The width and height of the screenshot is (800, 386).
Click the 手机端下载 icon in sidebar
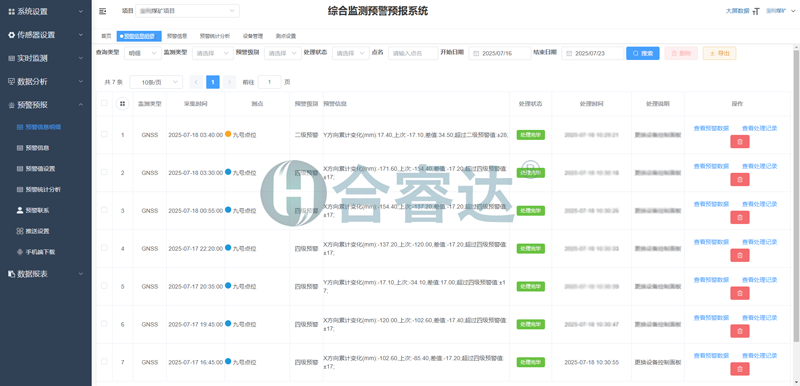point(20,252)
